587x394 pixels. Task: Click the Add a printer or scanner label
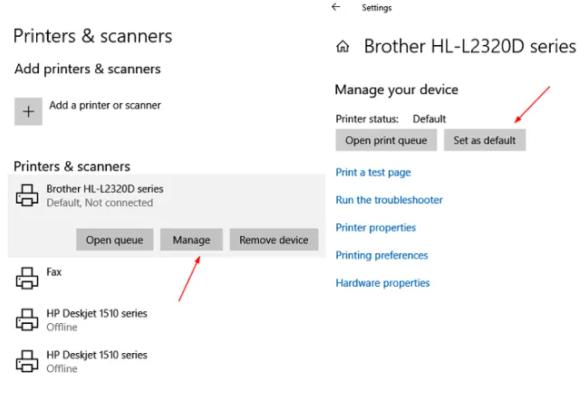(105, 105)
